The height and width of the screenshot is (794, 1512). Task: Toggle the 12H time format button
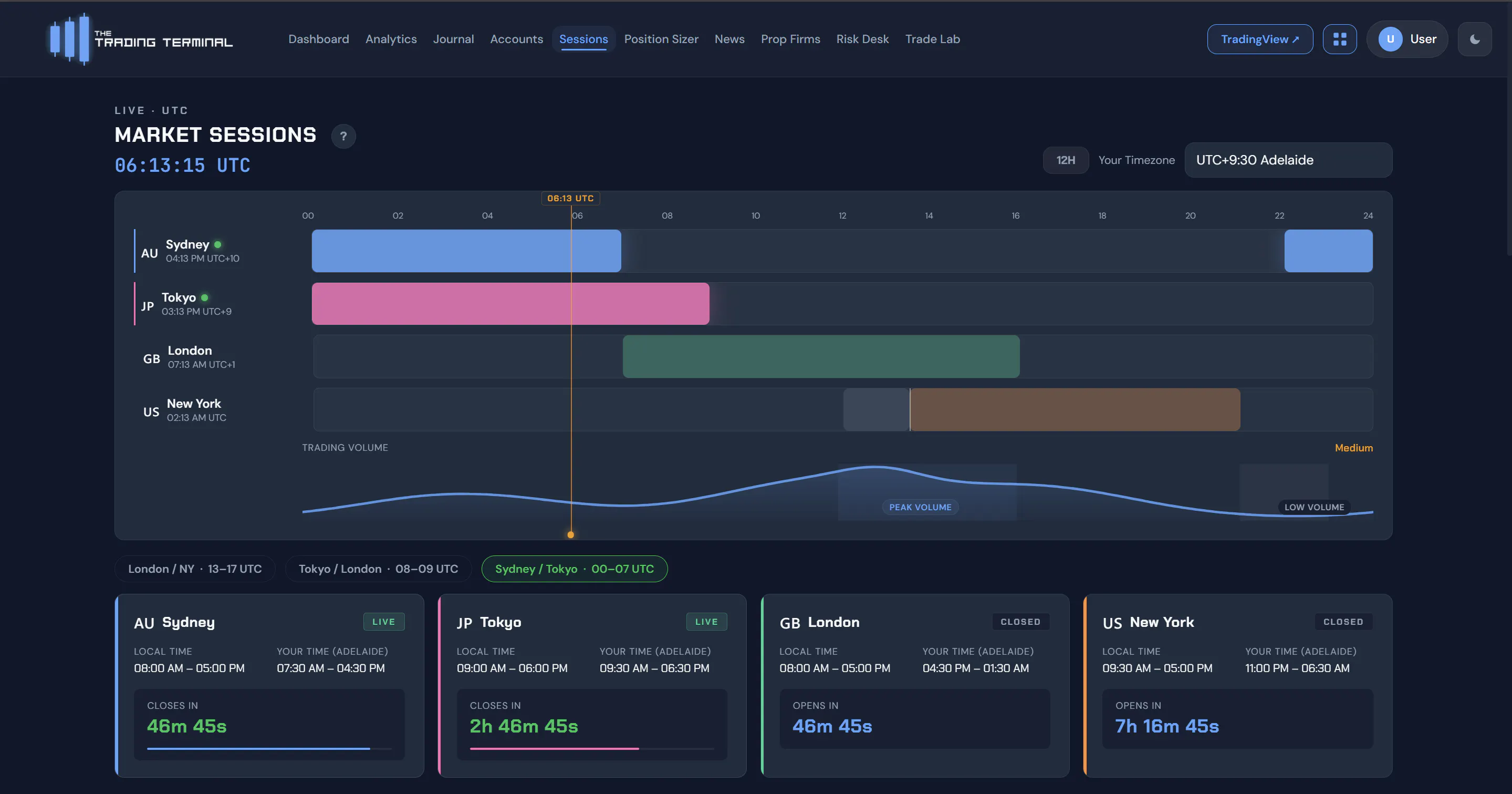[x=1066, y=160]
